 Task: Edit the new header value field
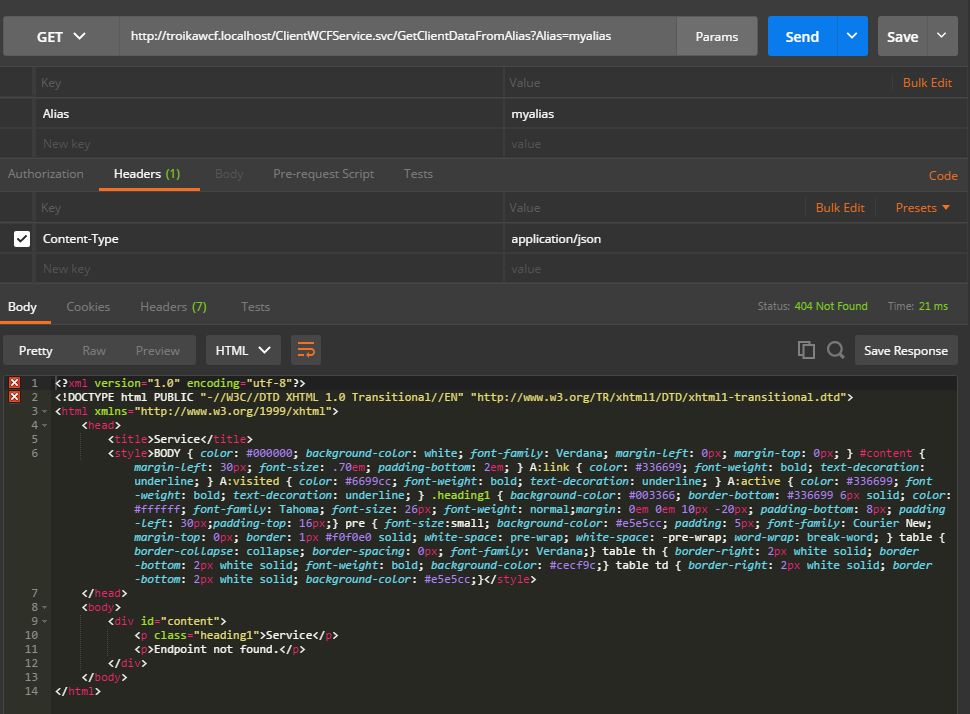click(x=736, y=269)
